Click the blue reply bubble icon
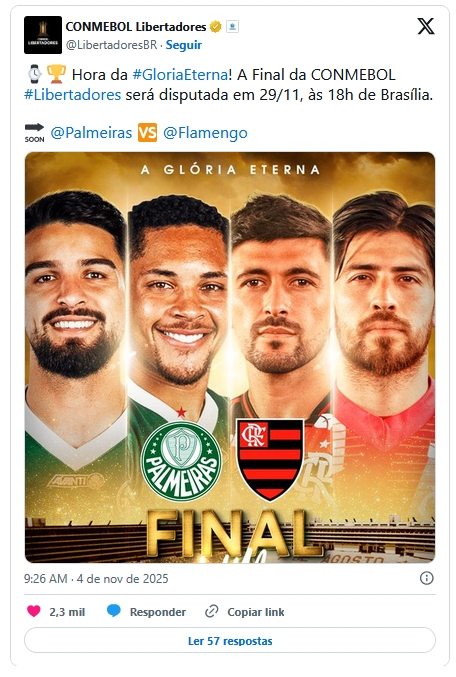 coord(114,611)
